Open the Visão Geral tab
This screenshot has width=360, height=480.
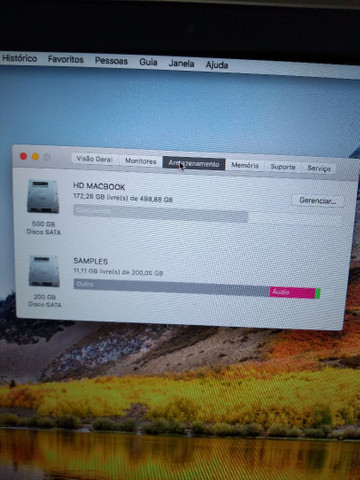pyautogui.click(x=95, y=159)
